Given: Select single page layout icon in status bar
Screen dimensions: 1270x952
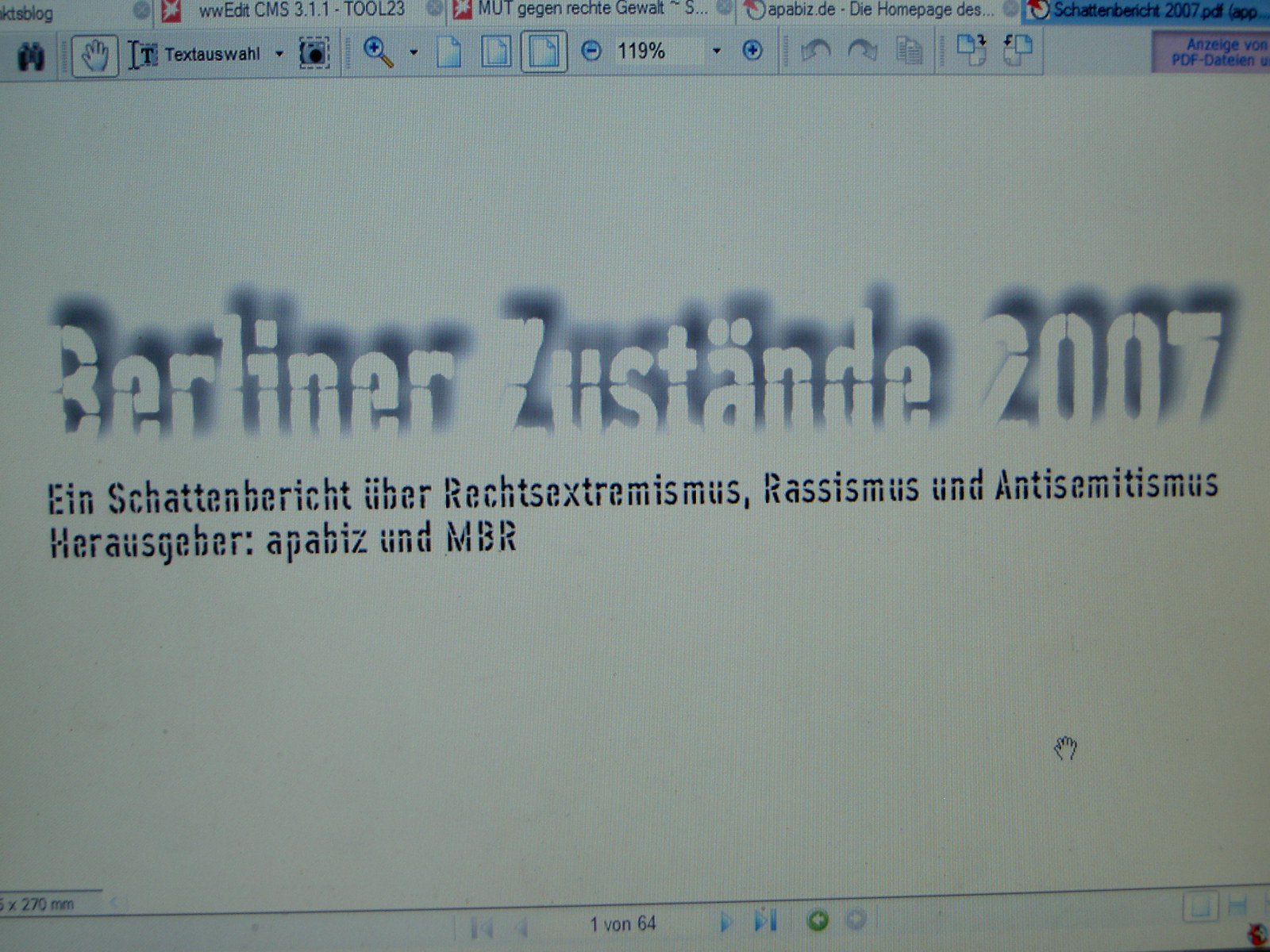Looking at the screenshot, I should [x=1200, y=908].
